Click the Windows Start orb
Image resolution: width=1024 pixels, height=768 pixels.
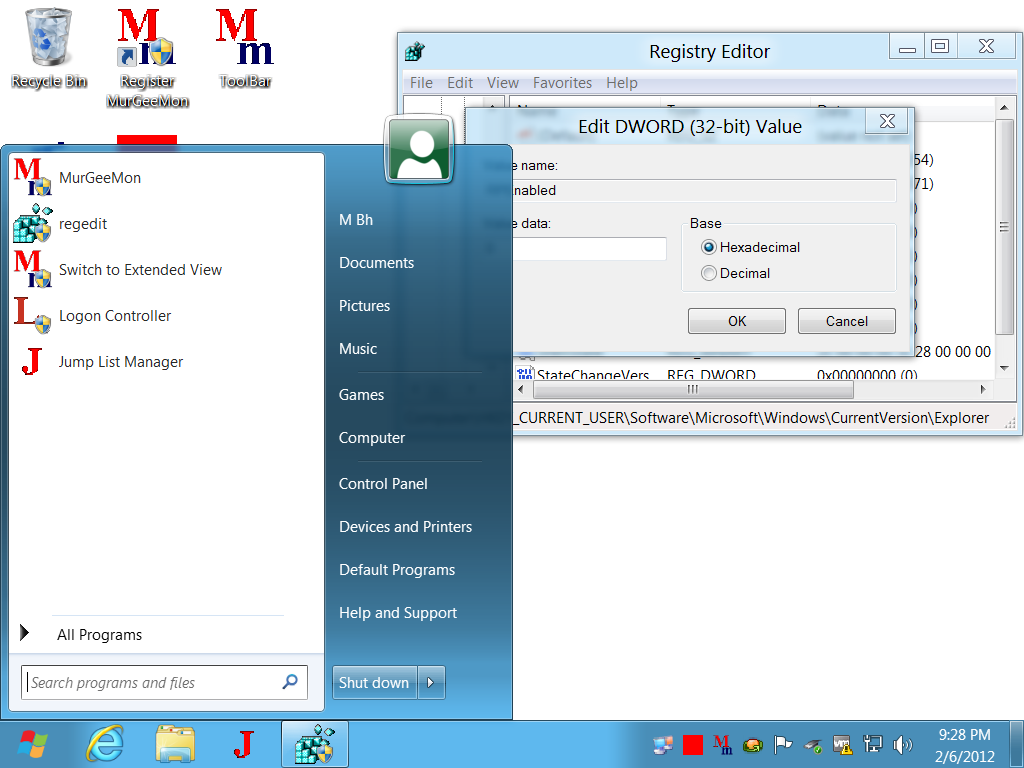click(x=33, y=744)
